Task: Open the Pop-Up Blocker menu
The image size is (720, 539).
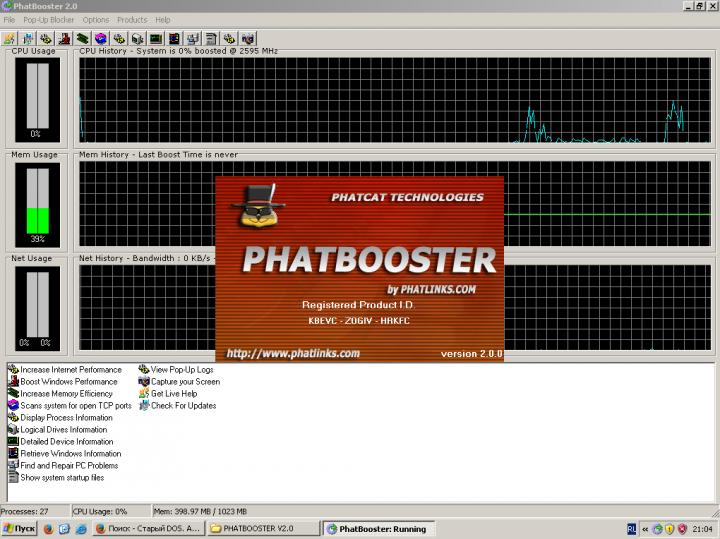Action: click(x=48, y=20)
